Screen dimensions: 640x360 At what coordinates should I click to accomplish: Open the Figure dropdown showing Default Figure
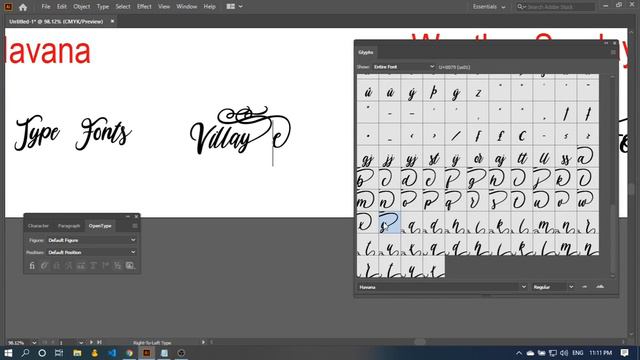(91, 240)
